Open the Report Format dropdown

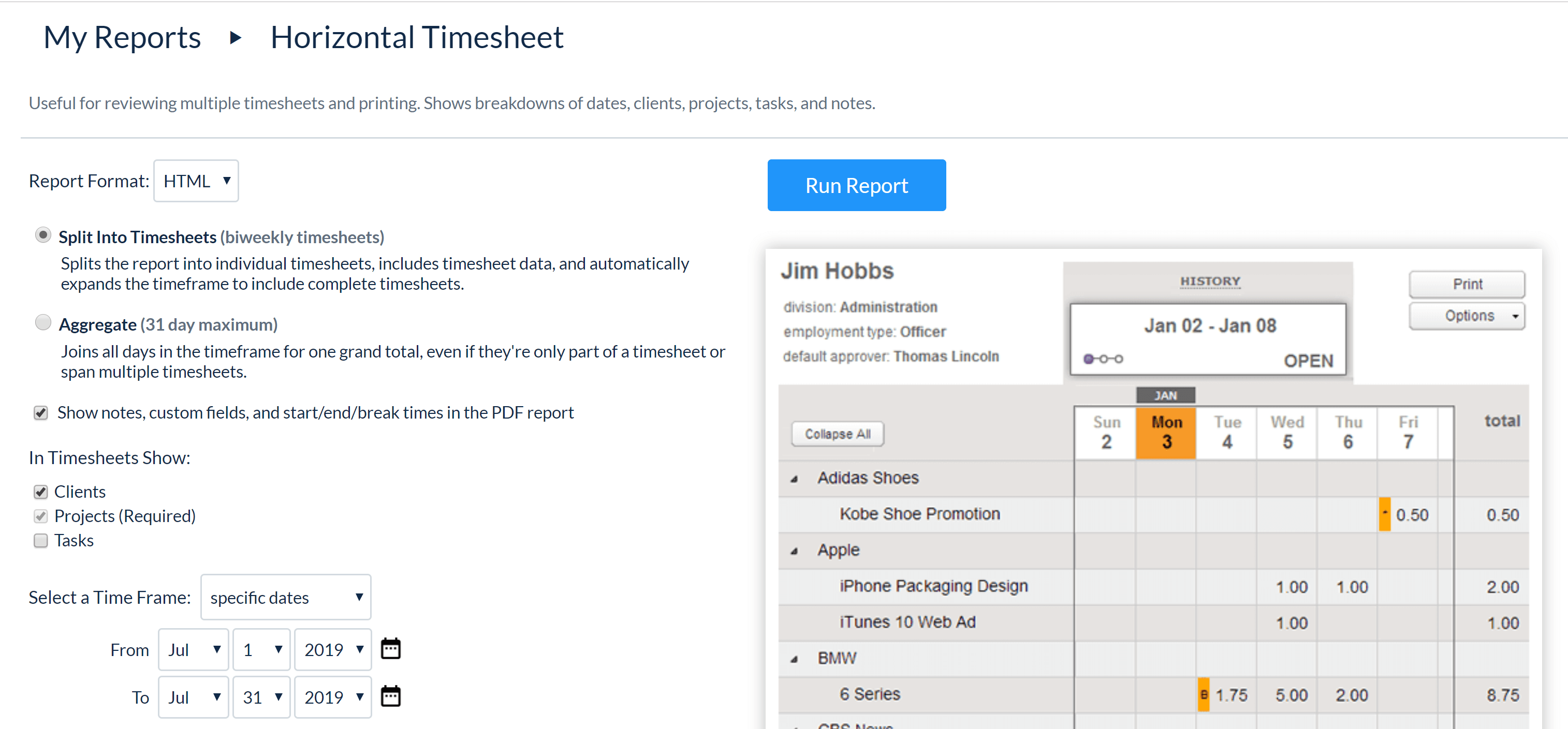click(196, 180)
